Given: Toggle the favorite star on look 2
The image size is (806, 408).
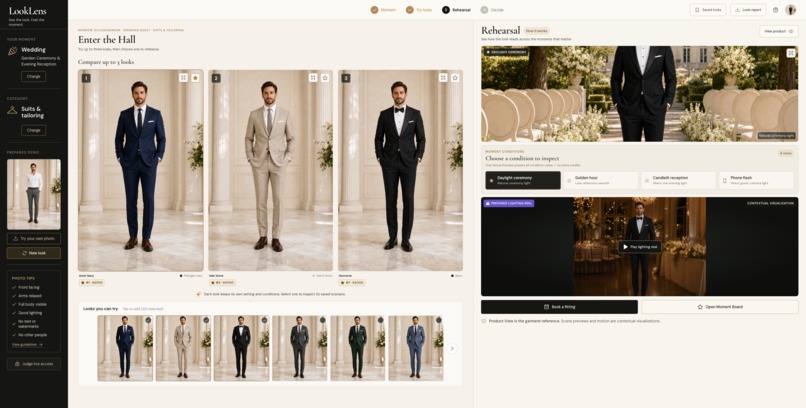Looking at the screenshot, I should [x=325, y=78].
